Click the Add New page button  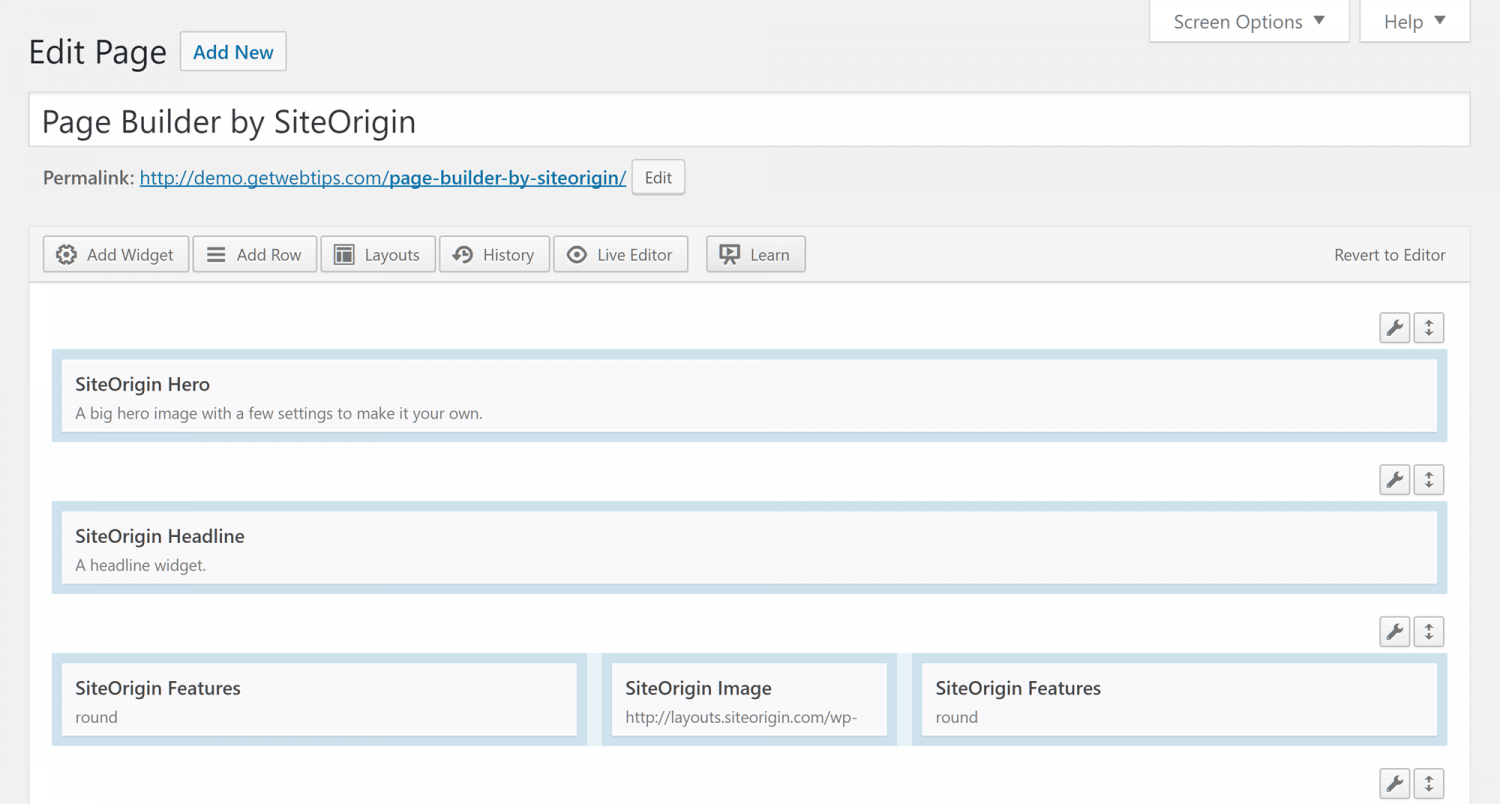pos(233,52)
